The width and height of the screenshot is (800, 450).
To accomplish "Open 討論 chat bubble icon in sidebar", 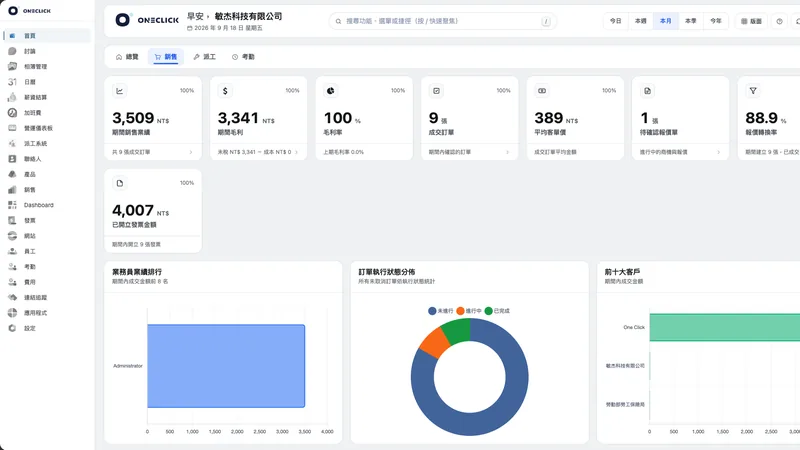I will 12,51.
